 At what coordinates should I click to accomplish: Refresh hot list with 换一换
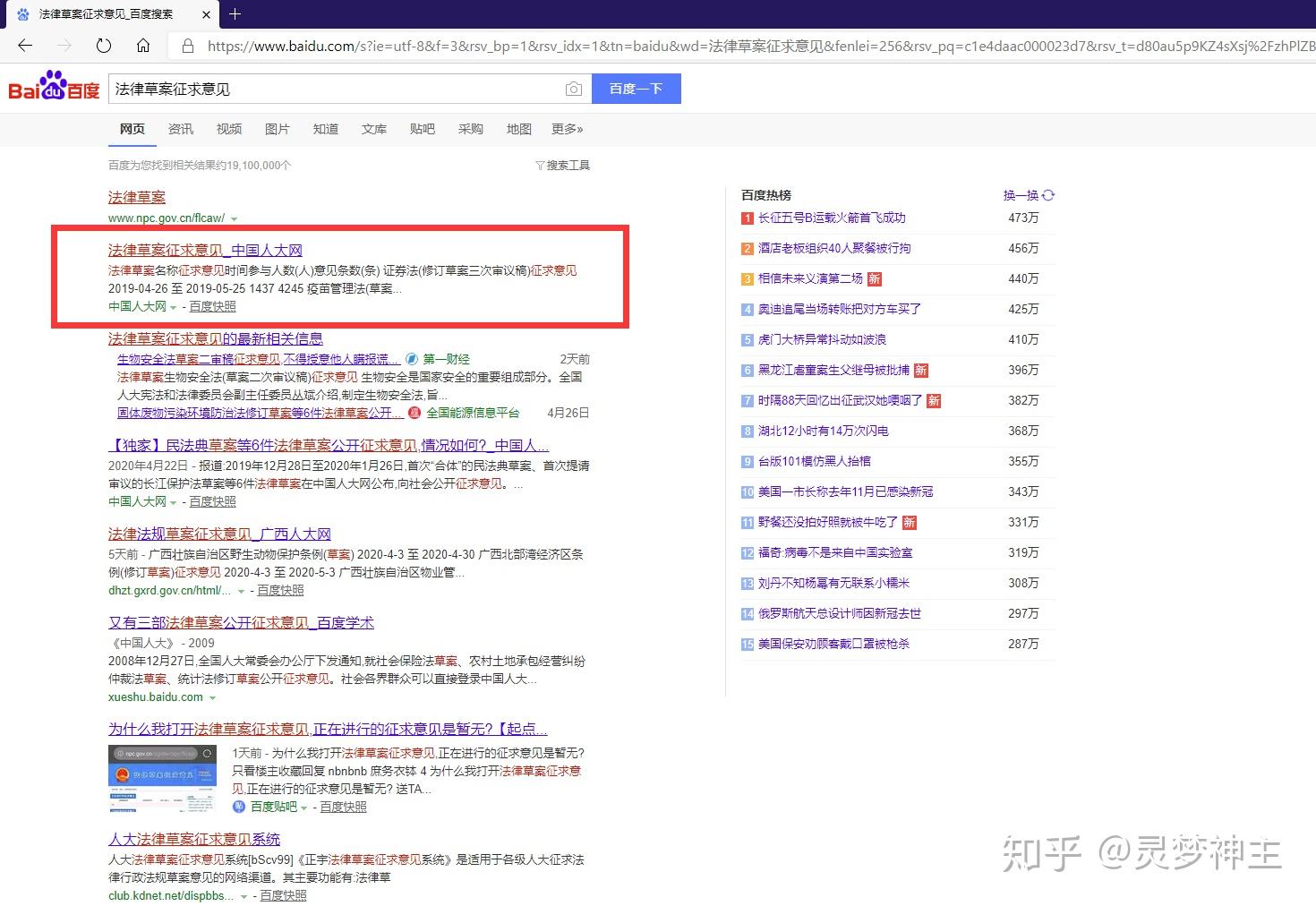coord(1029,195)
